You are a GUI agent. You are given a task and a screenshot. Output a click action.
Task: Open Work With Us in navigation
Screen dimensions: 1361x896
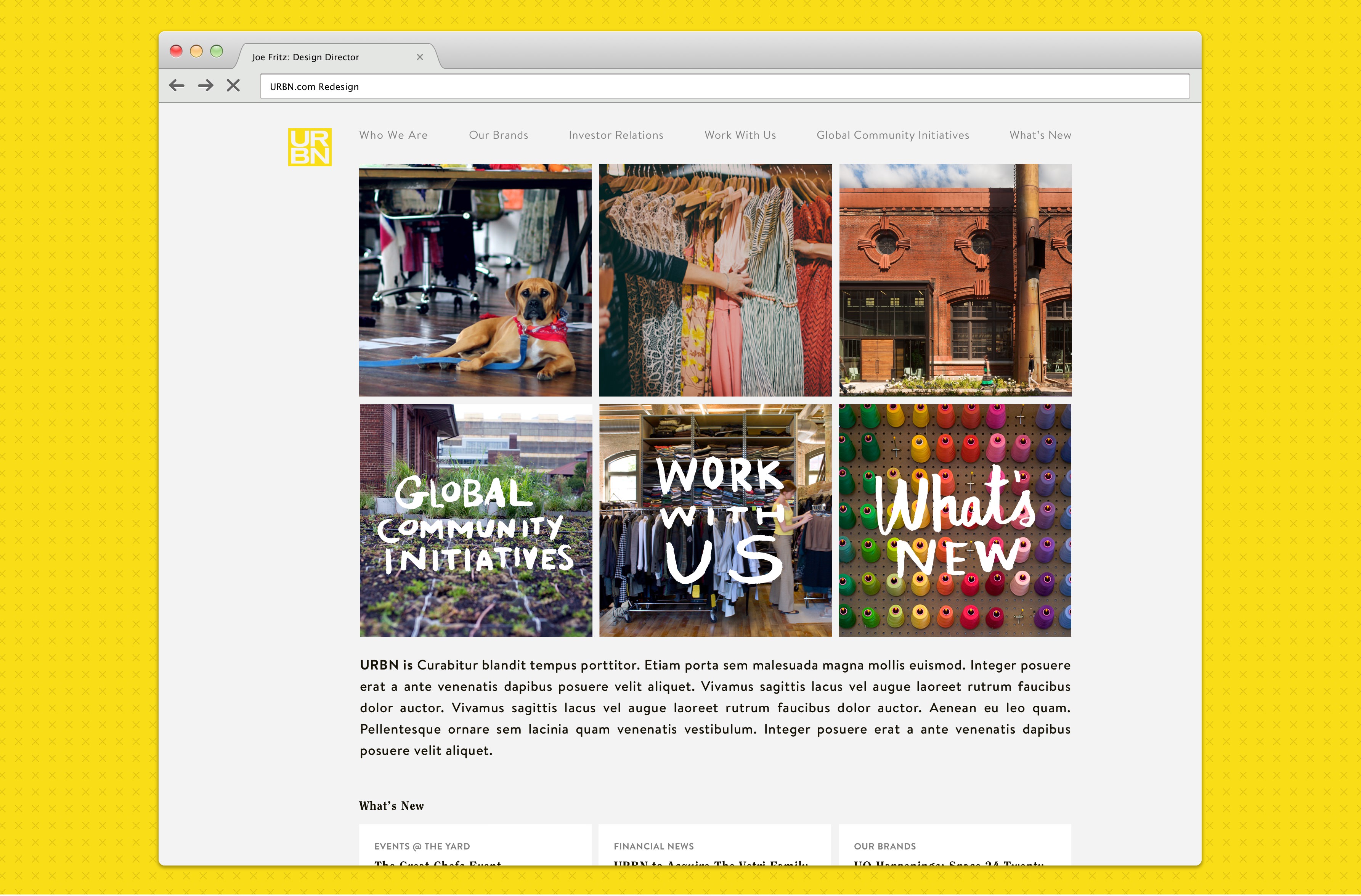[x=740, y=135]
